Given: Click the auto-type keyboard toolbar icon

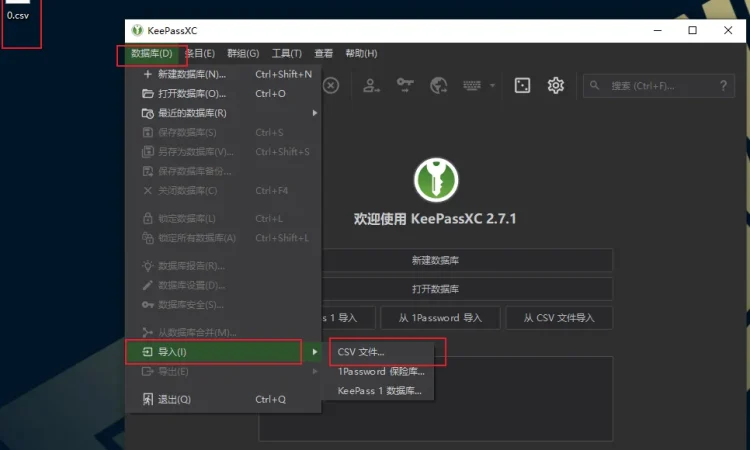Looking at the screenshot, I should [472, 86].
